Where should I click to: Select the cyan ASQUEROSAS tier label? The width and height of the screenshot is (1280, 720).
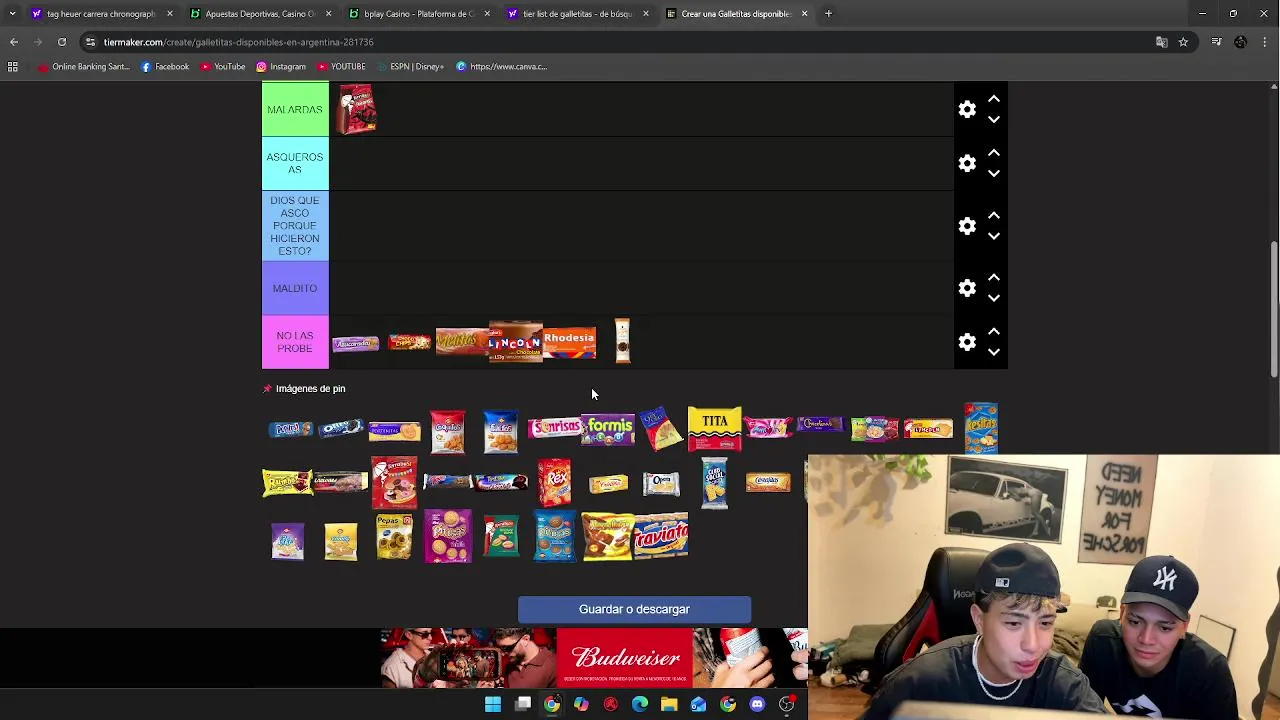point(295,163)
